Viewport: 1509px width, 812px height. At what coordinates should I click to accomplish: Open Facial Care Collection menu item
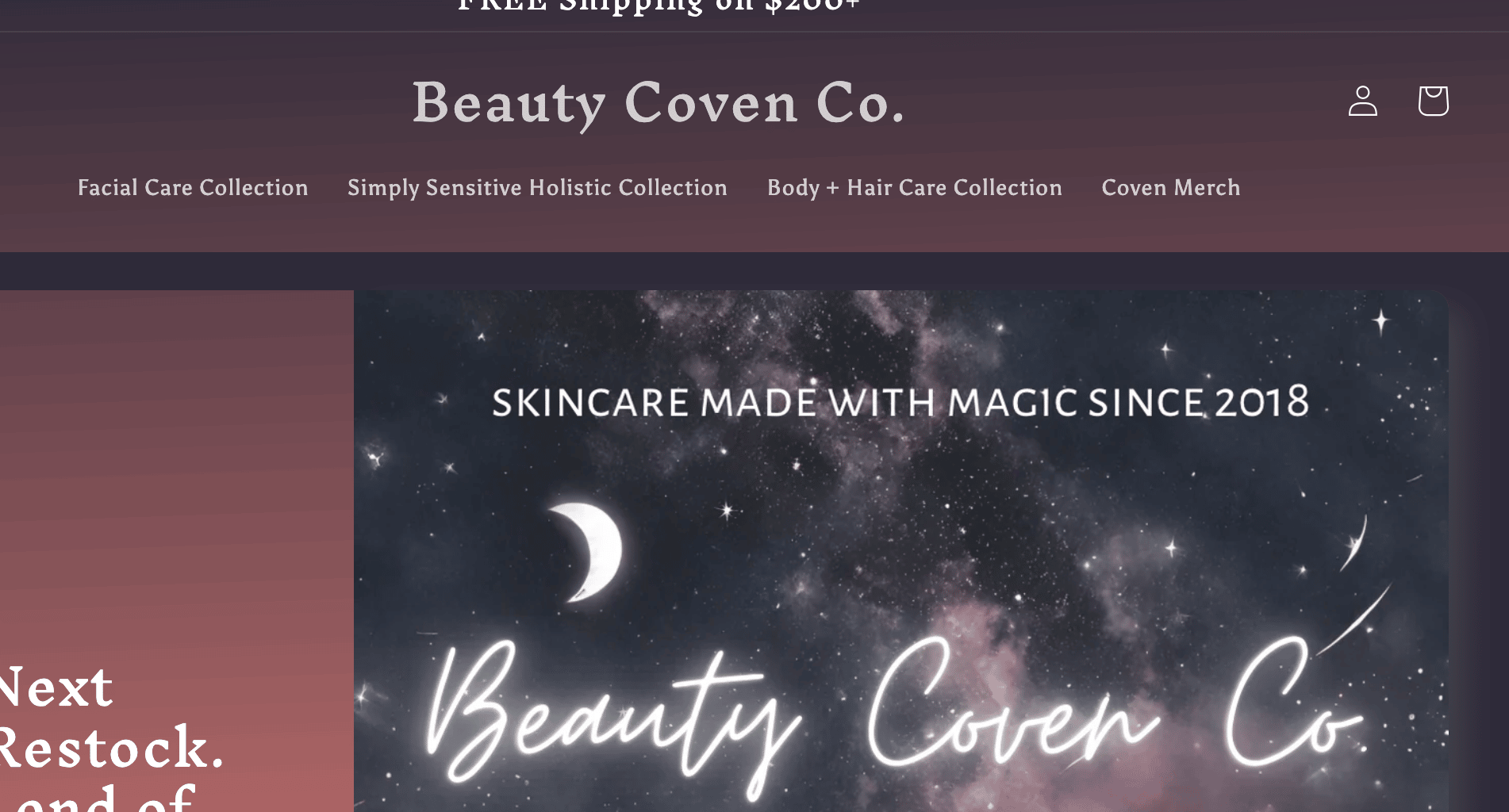coord(193,188)
